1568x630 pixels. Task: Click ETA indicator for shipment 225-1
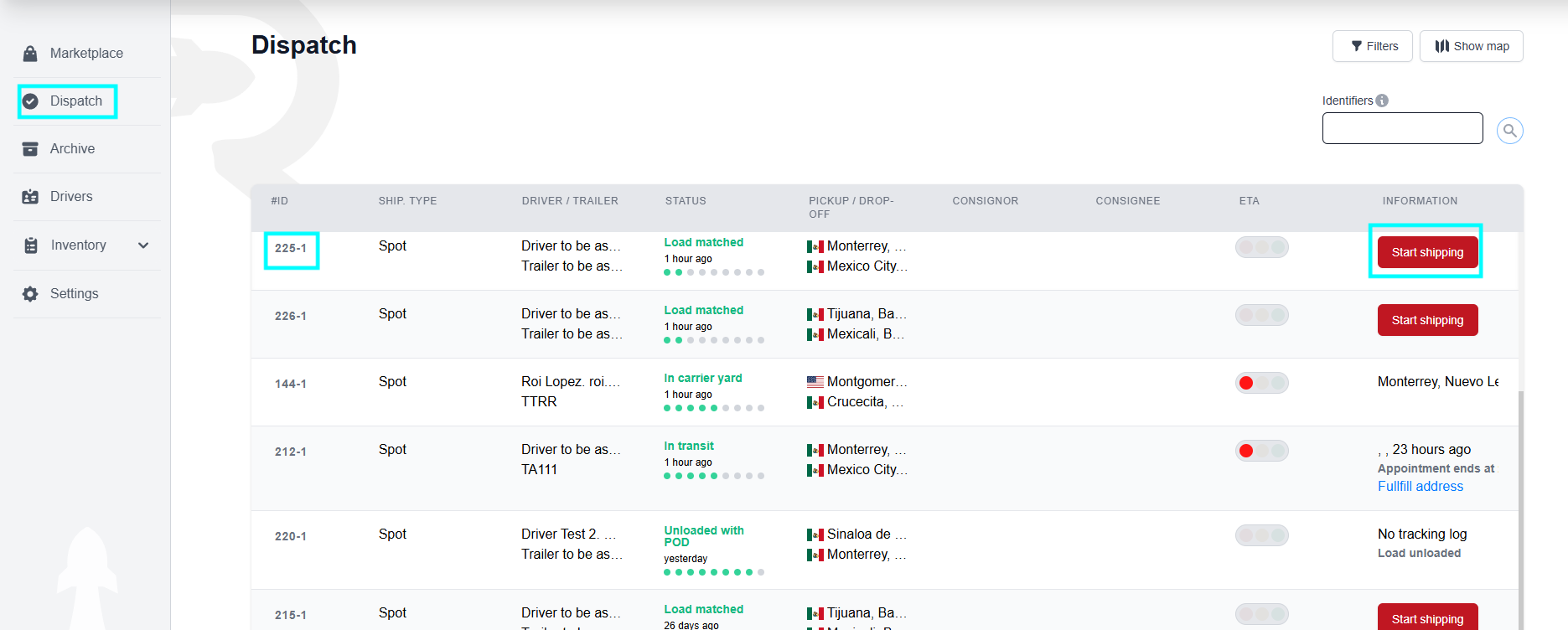coord(1262,247)
